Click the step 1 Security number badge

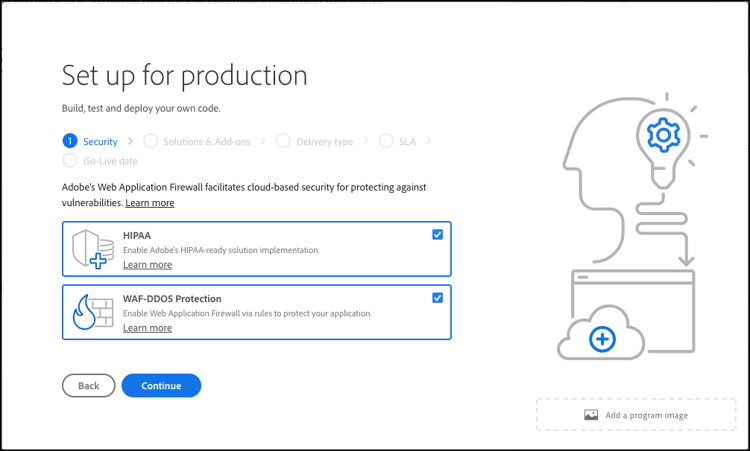point(69,142)
